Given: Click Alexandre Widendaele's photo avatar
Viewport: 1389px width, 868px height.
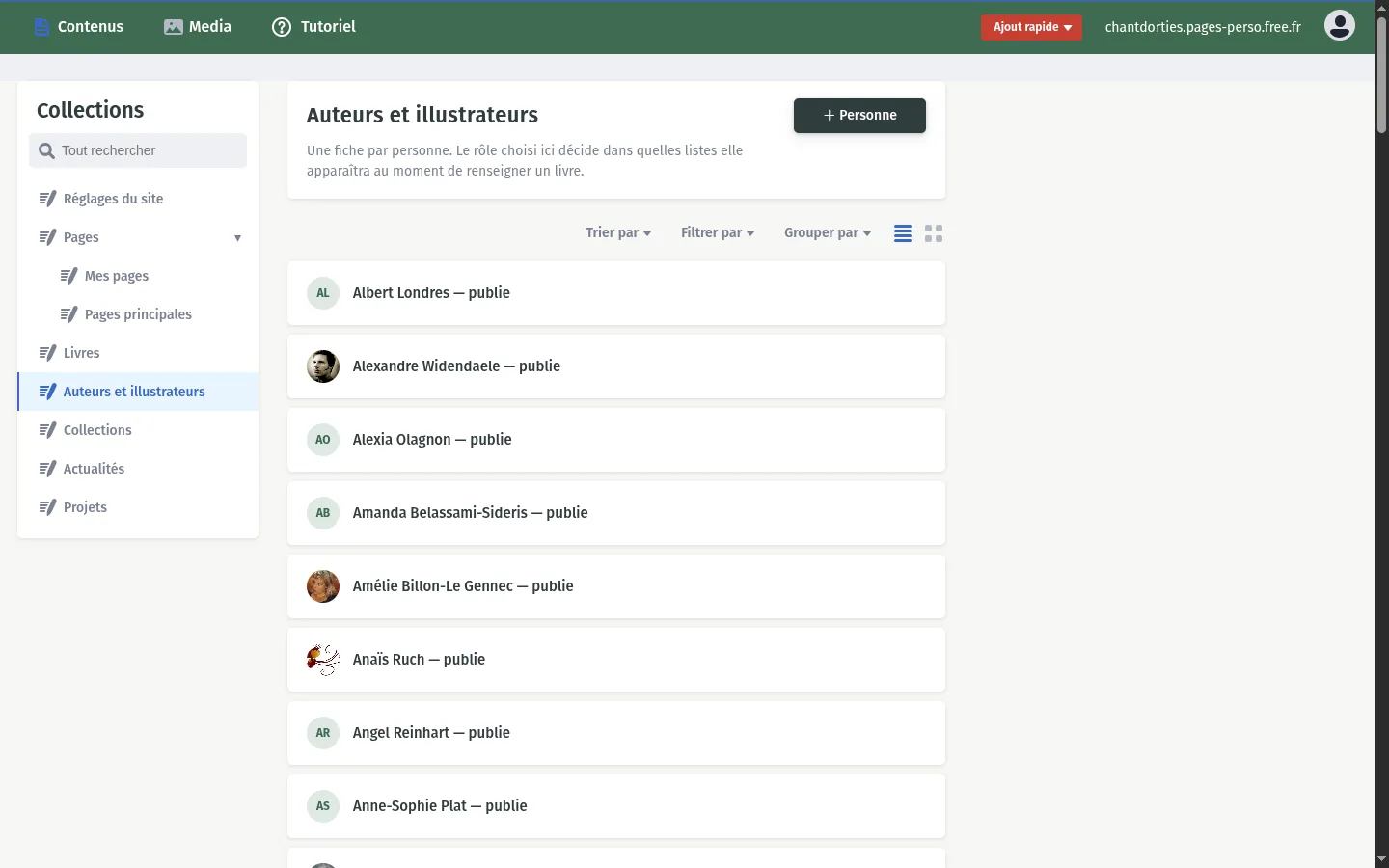Looking at the screenshot, I should (323, 366).
